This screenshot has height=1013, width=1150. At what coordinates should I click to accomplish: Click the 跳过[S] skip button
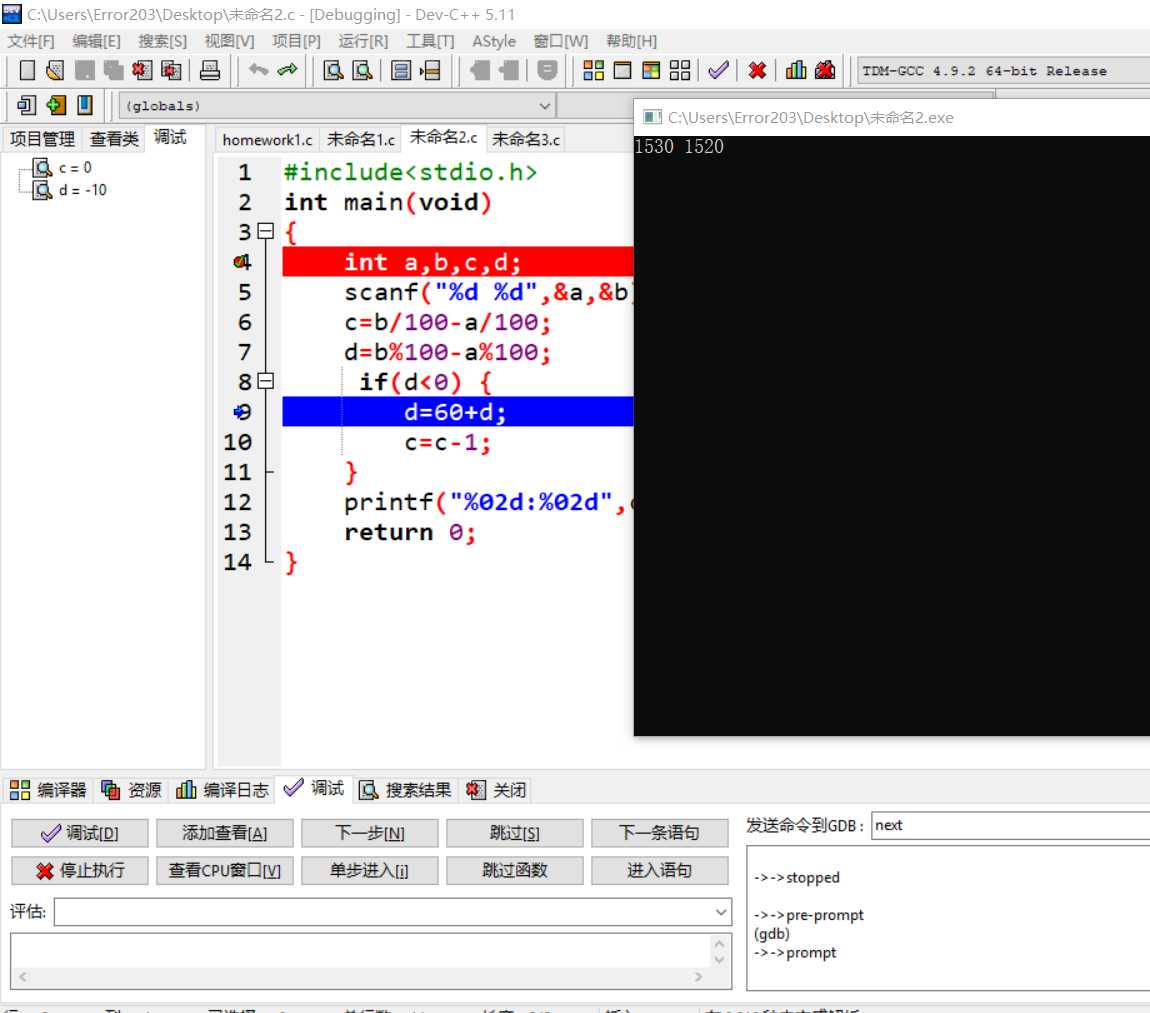pyautogui.click(x=515, y=833)
